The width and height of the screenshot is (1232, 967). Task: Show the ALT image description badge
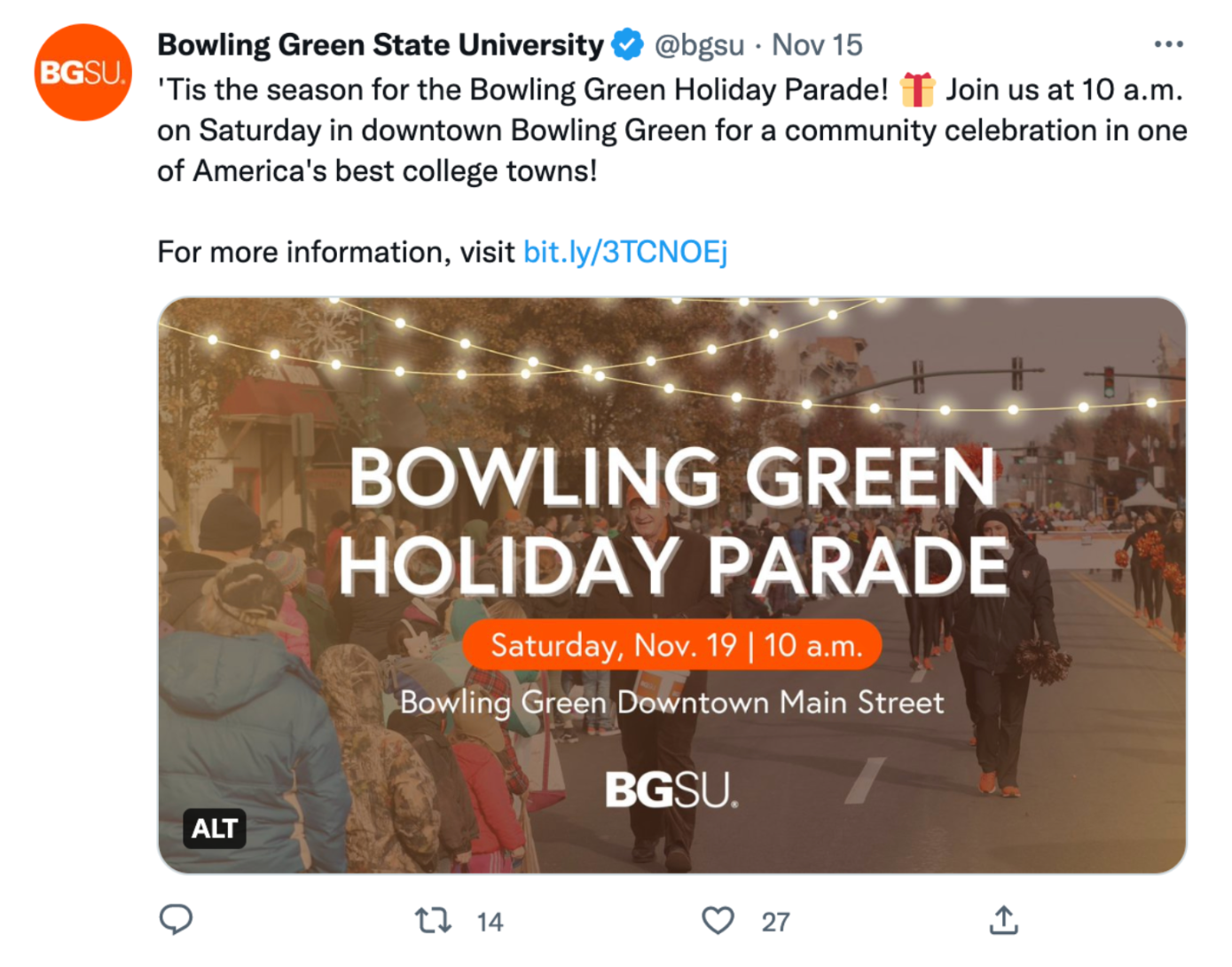coord(215,829)
